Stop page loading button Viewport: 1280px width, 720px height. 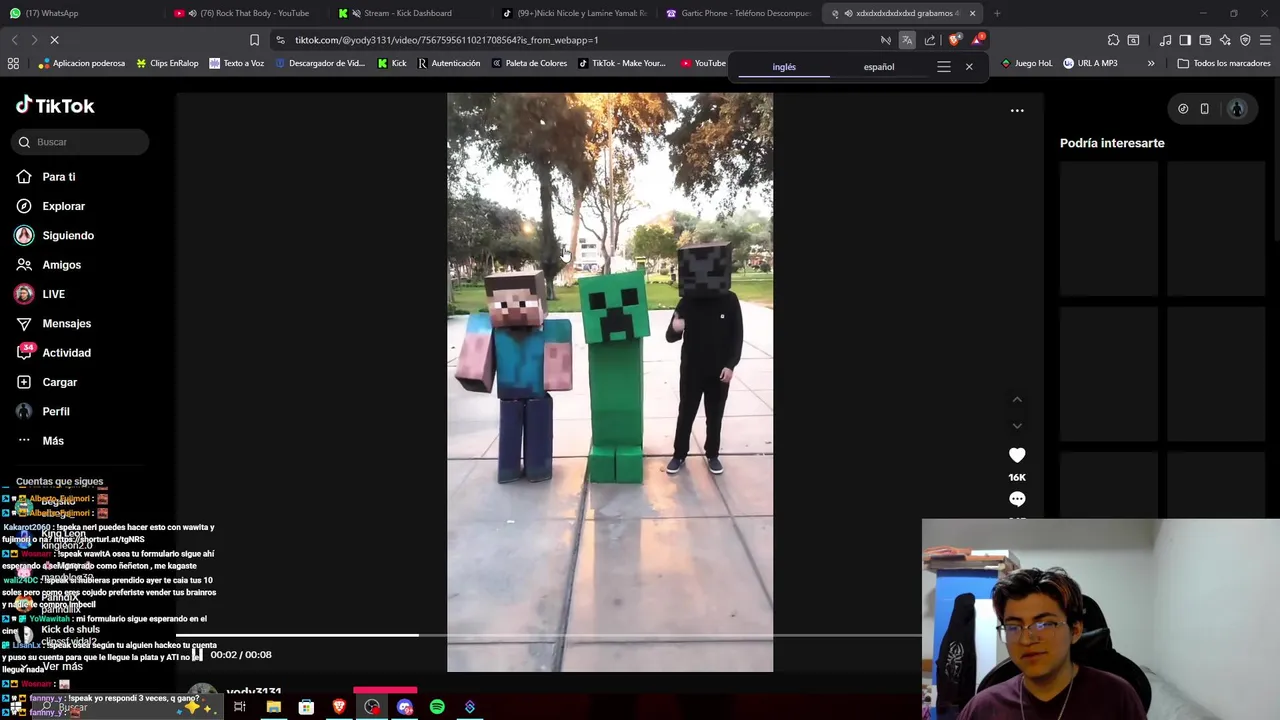(55, 40)
